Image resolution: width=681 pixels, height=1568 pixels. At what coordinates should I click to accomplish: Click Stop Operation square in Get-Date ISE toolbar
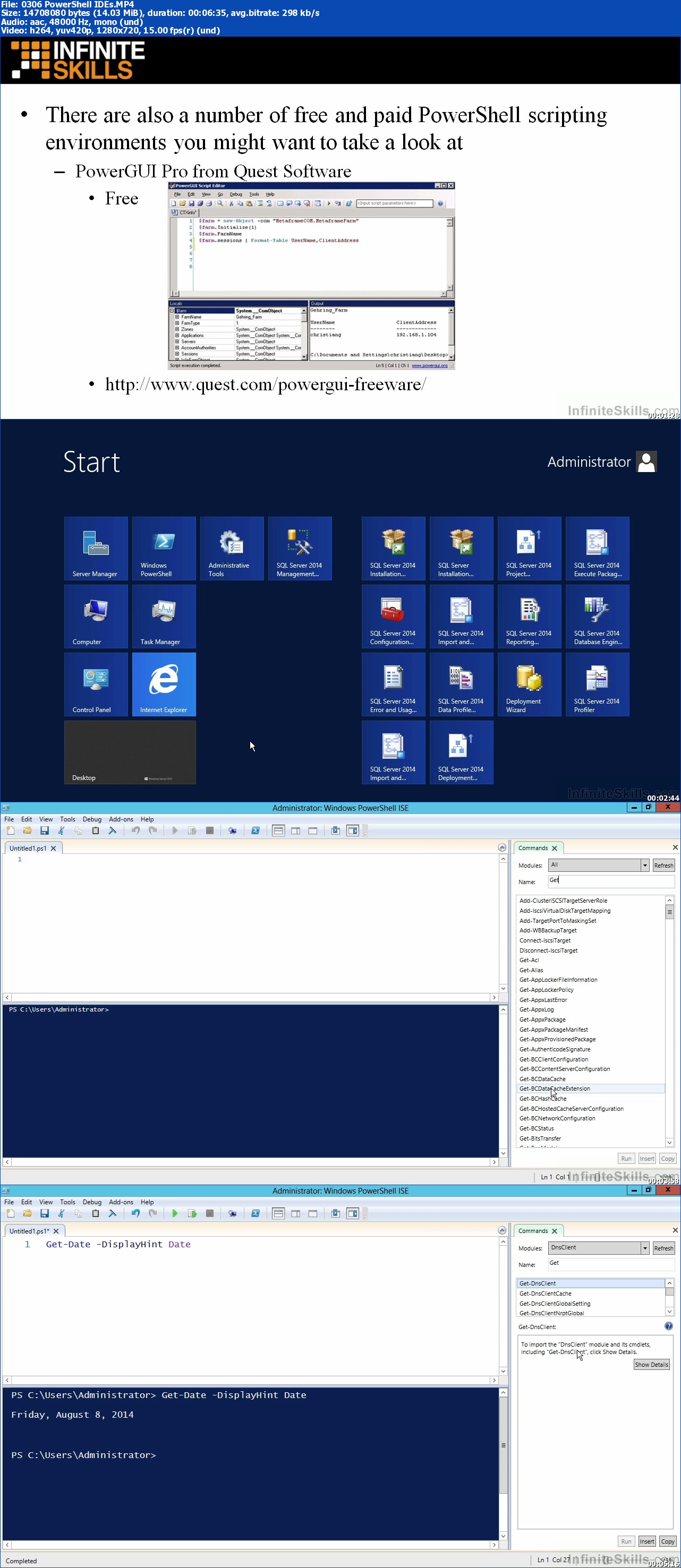(x=209, y=1213)
